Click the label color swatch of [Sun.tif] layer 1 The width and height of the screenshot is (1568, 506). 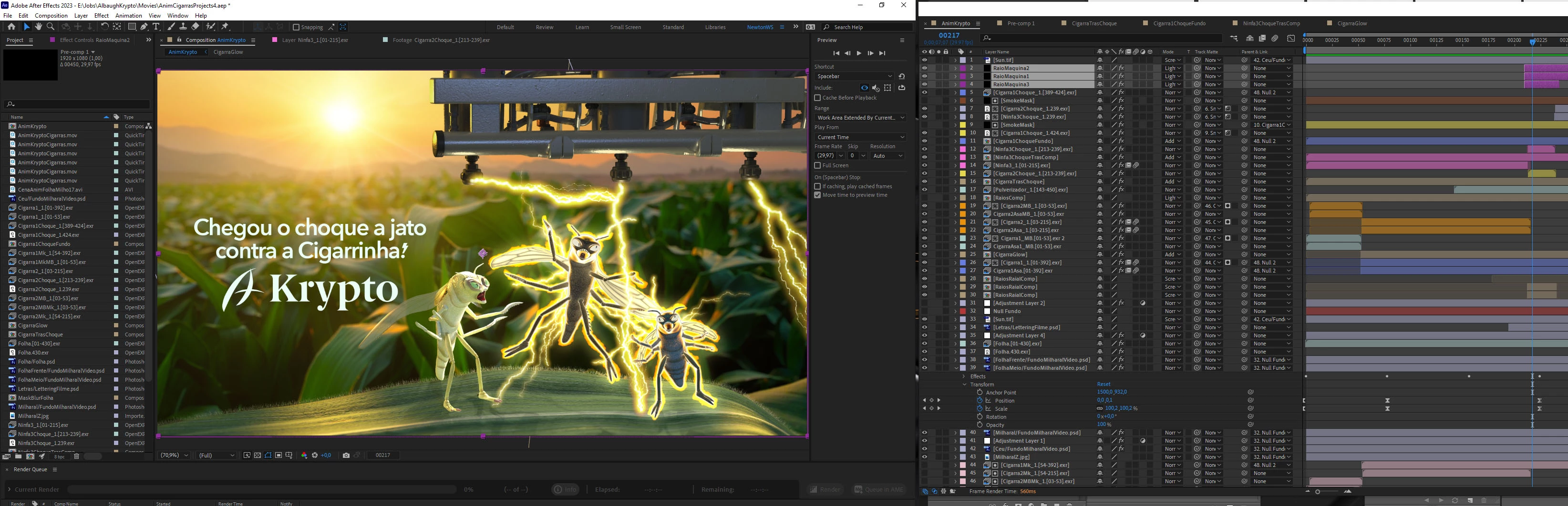coord(963,60)
